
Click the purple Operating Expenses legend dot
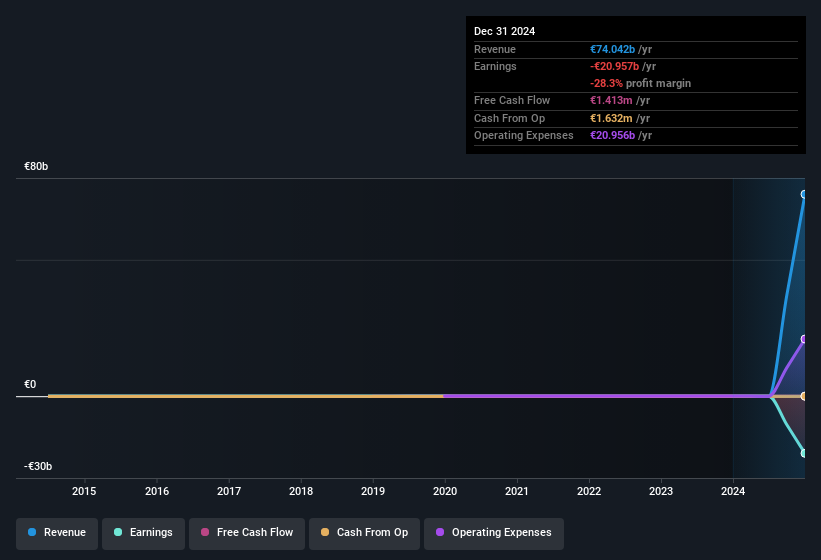pyautogui.click(x=440, y=532)
